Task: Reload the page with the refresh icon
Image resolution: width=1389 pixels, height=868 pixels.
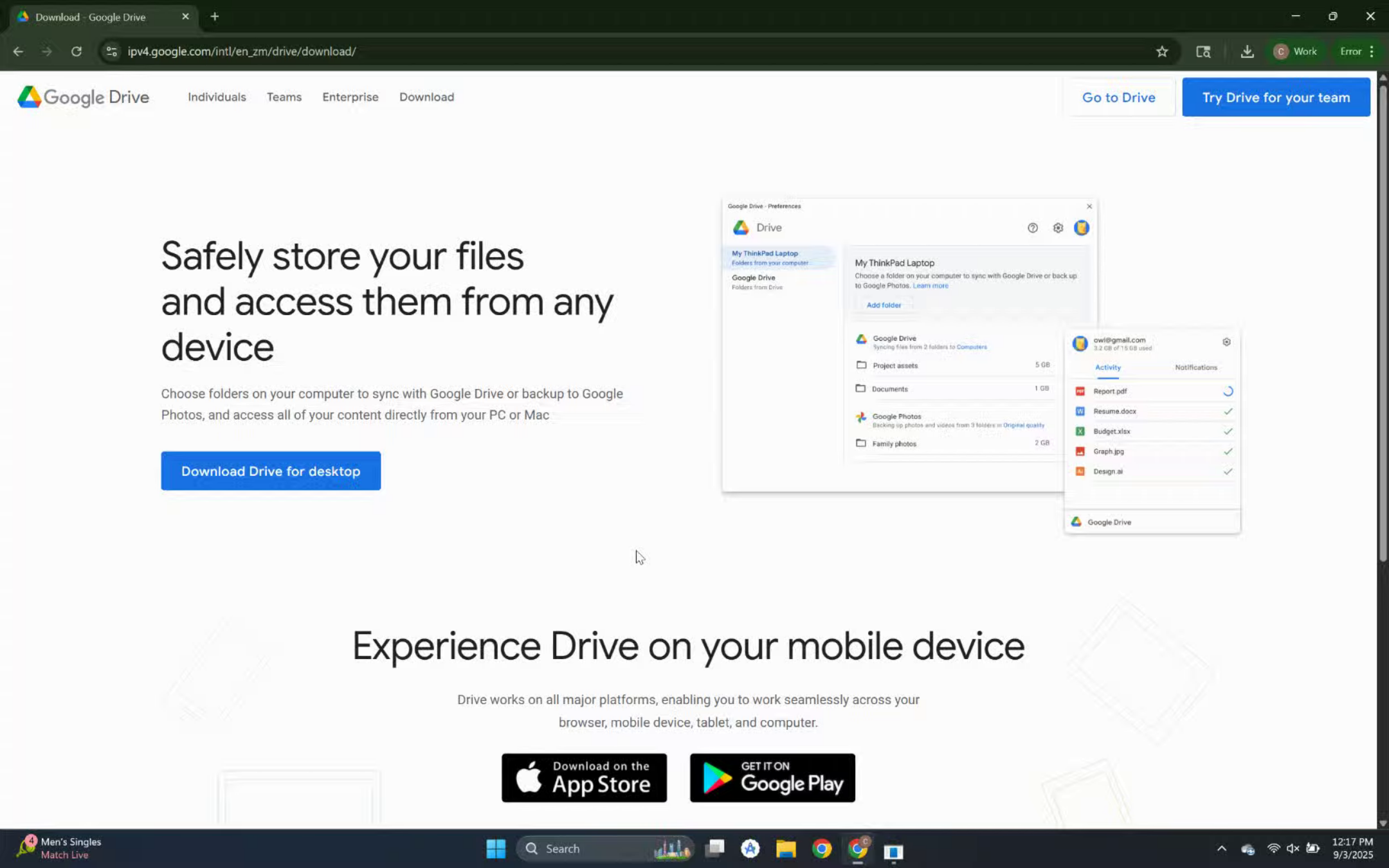Action: [77, 51]
